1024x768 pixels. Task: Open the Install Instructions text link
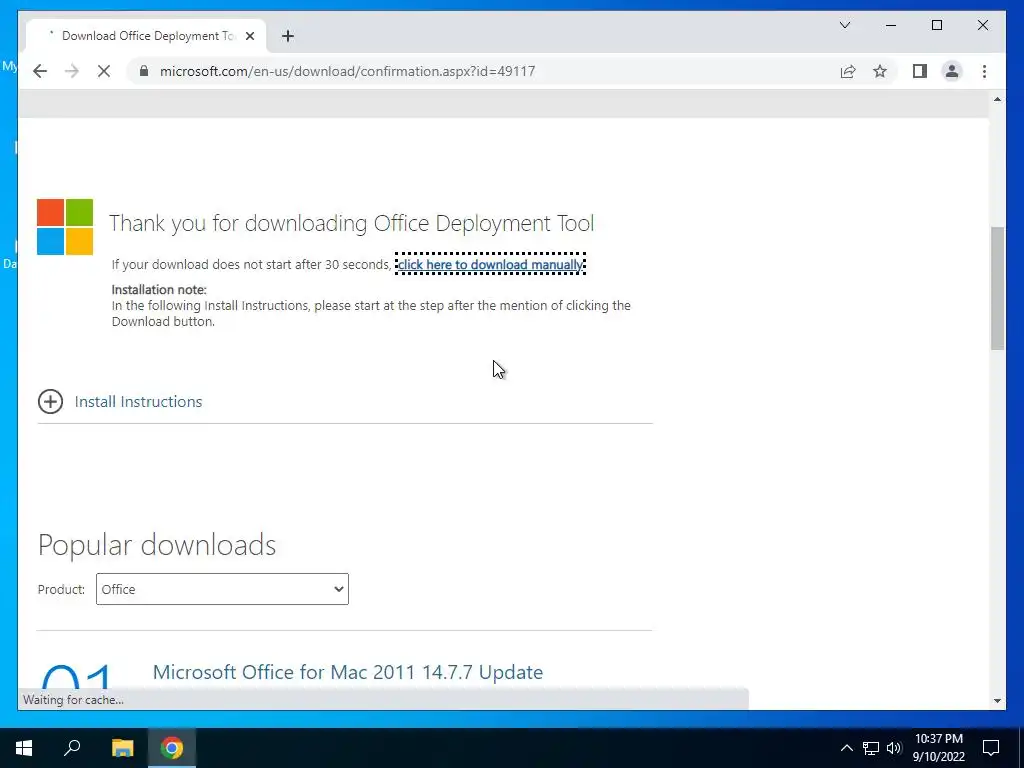pos(138,402)
